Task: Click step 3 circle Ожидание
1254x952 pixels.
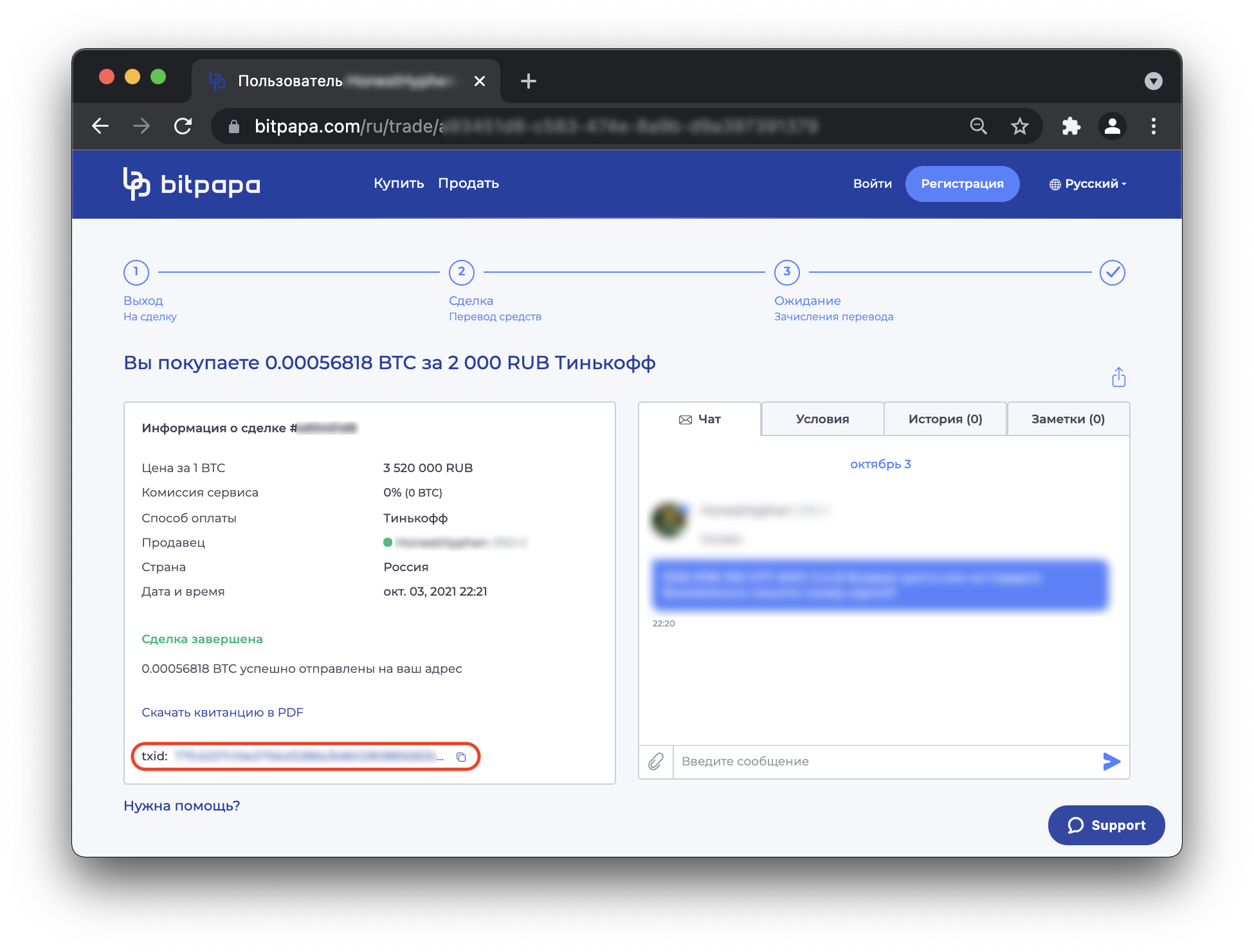Action: 787,272
